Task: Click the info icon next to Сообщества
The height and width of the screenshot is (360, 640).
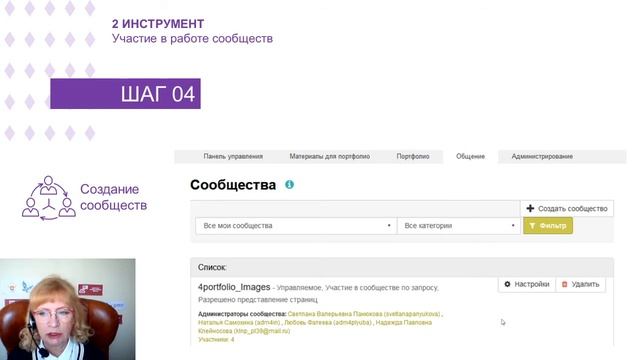Action: pos(289,184)
